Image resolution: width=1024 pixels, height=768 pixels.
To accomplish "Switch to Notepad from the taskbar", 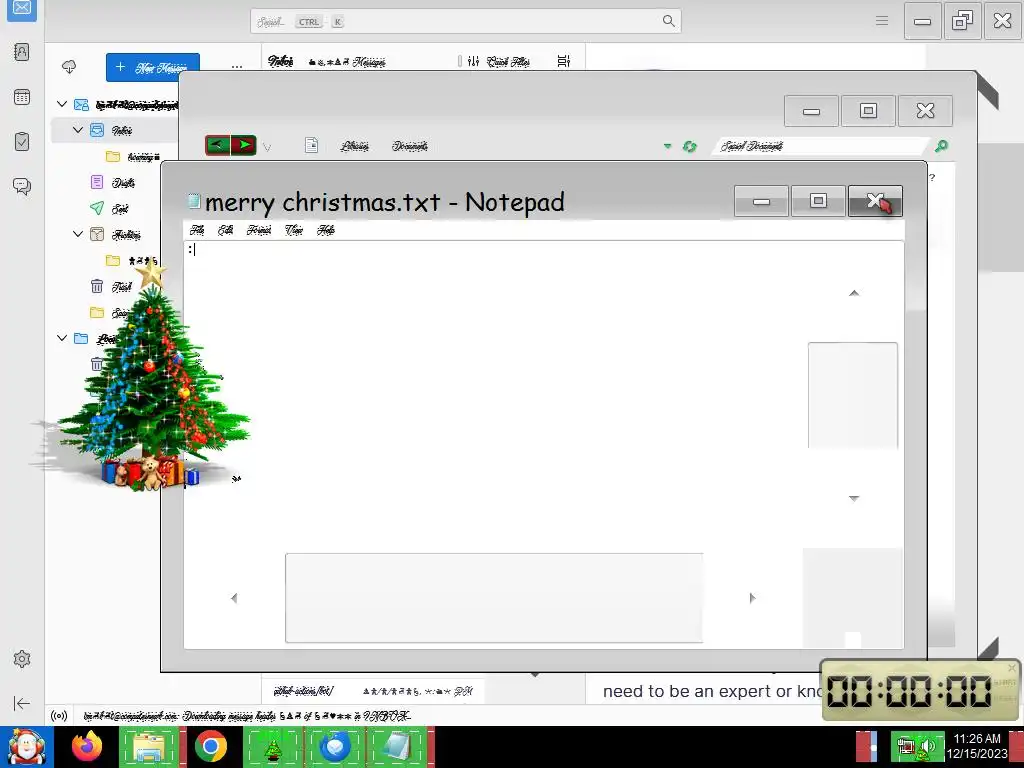I will point(396,747).
